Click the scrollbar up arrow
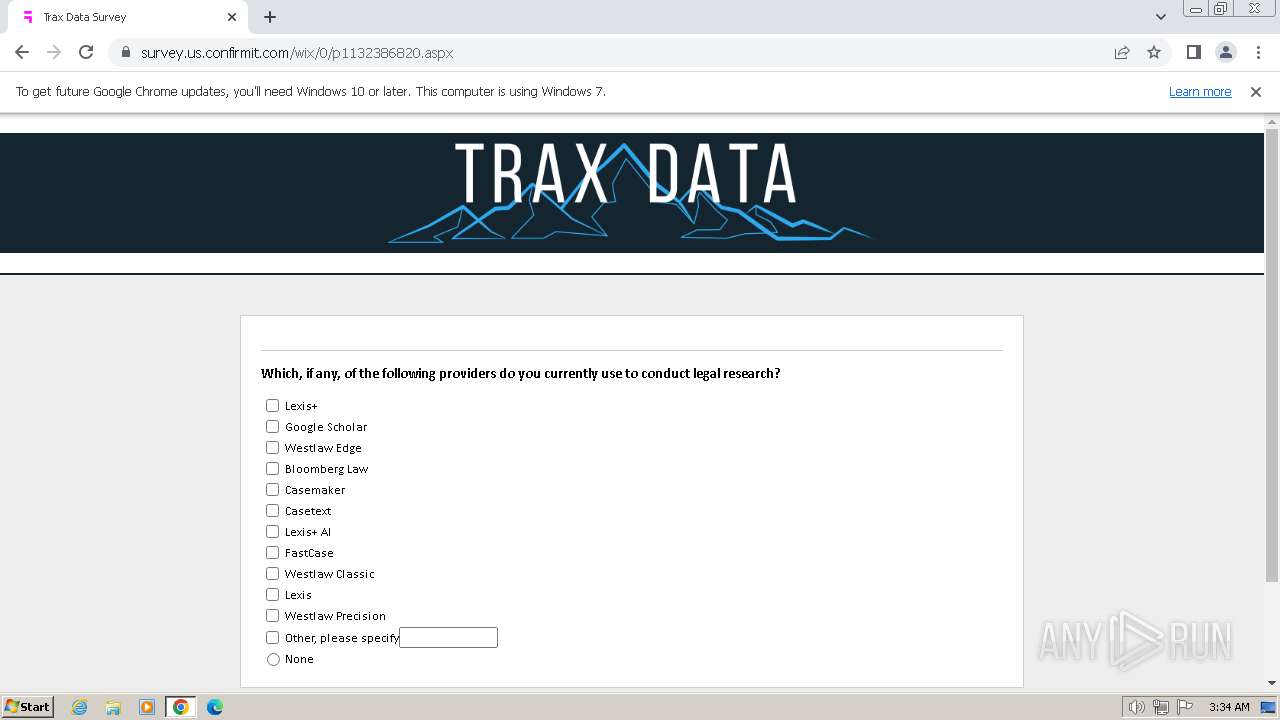 click(1272, 121)
